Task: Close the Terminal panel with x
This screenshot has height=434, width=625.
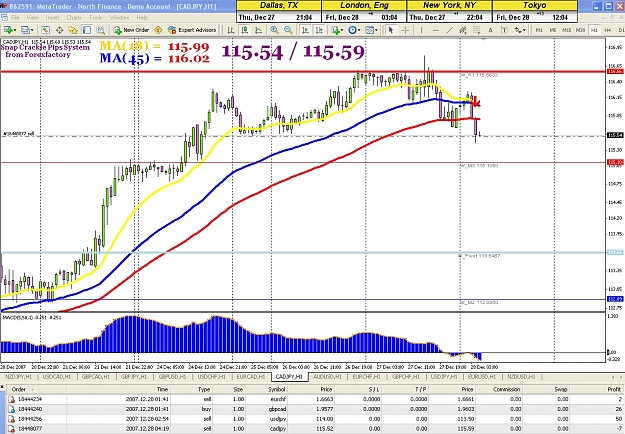Action: [x=2, y=387]
